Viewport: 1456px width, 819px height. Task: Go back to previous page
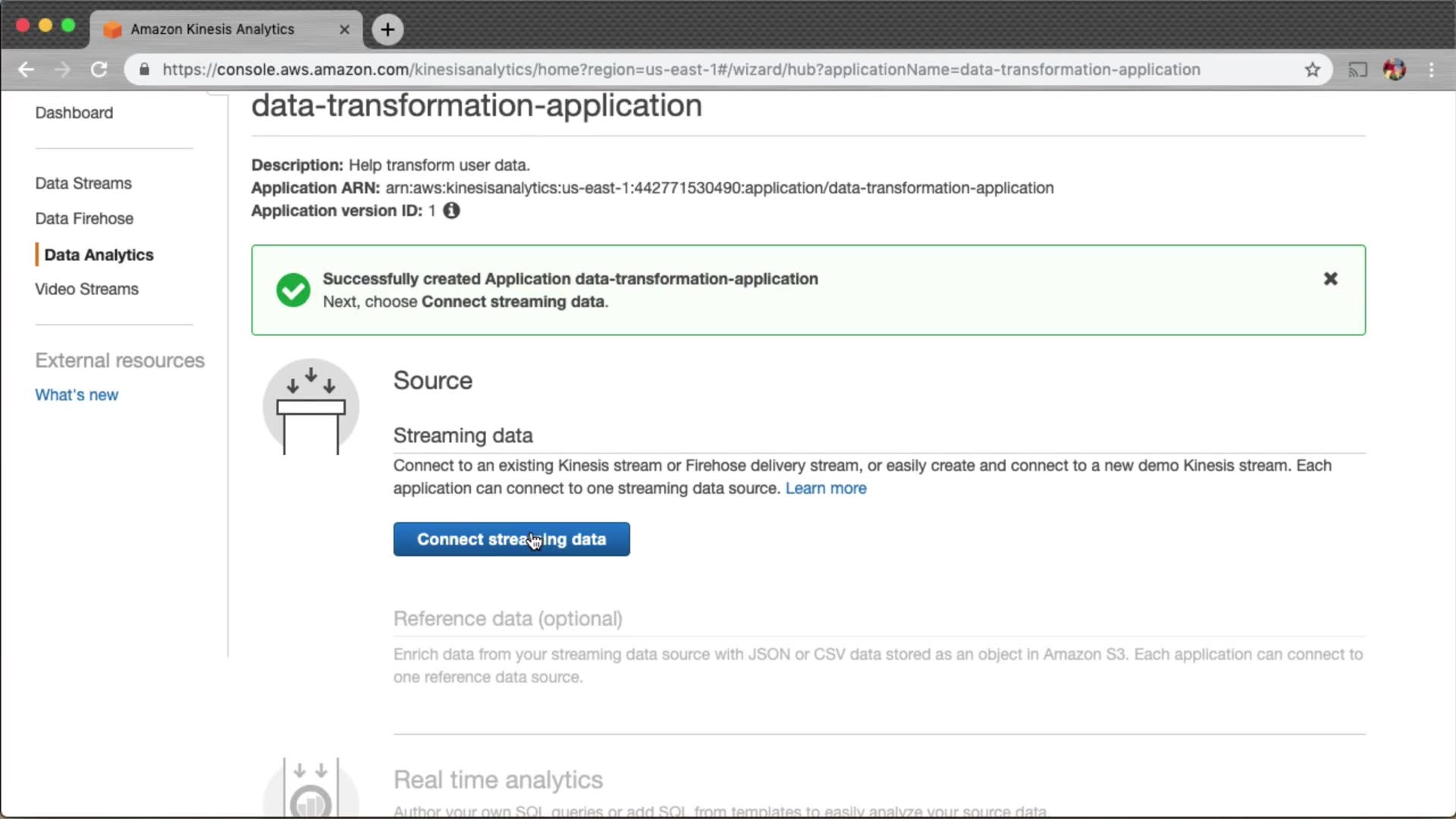point(27,70)
